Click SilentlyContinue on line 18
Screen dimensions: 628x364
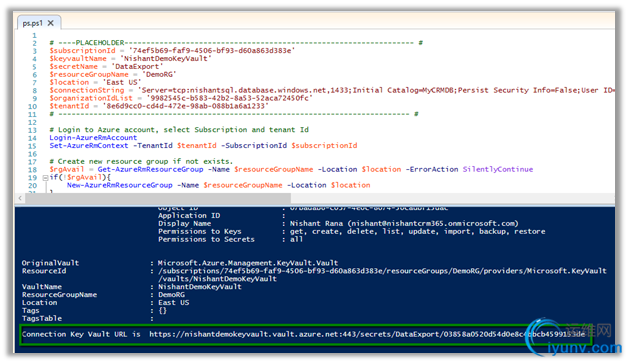(x=498, y=169)
